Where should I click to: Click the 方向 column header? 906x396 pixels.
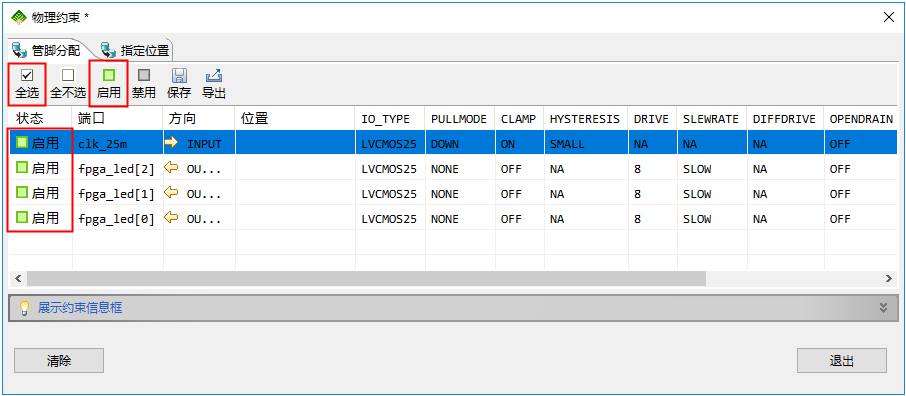pyautogui.click(x=199, y=119)
